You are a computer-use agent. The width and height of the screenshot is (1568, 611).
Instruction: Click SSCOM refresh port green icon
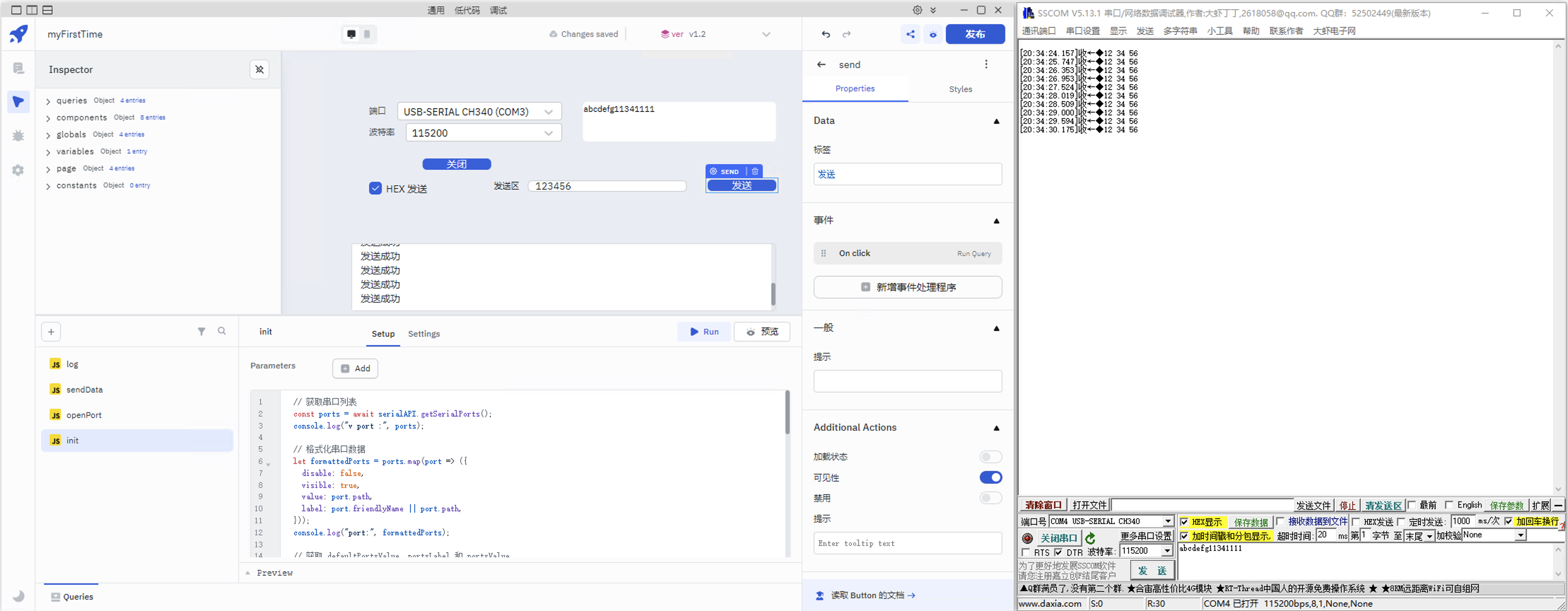pos(1090,538)
